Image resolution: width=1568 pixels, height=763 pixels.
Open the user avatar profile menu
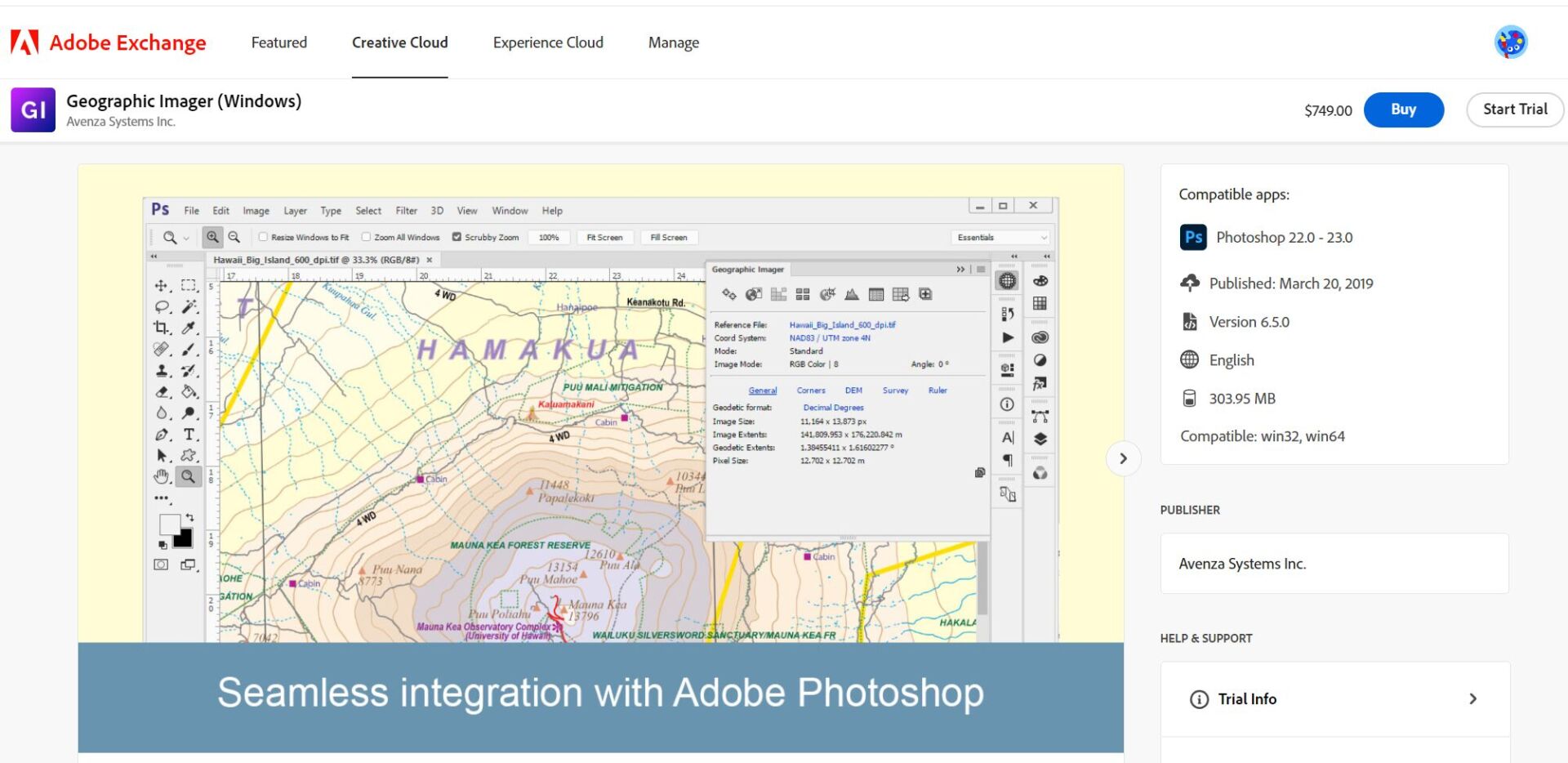click(x=1511, y=42)
